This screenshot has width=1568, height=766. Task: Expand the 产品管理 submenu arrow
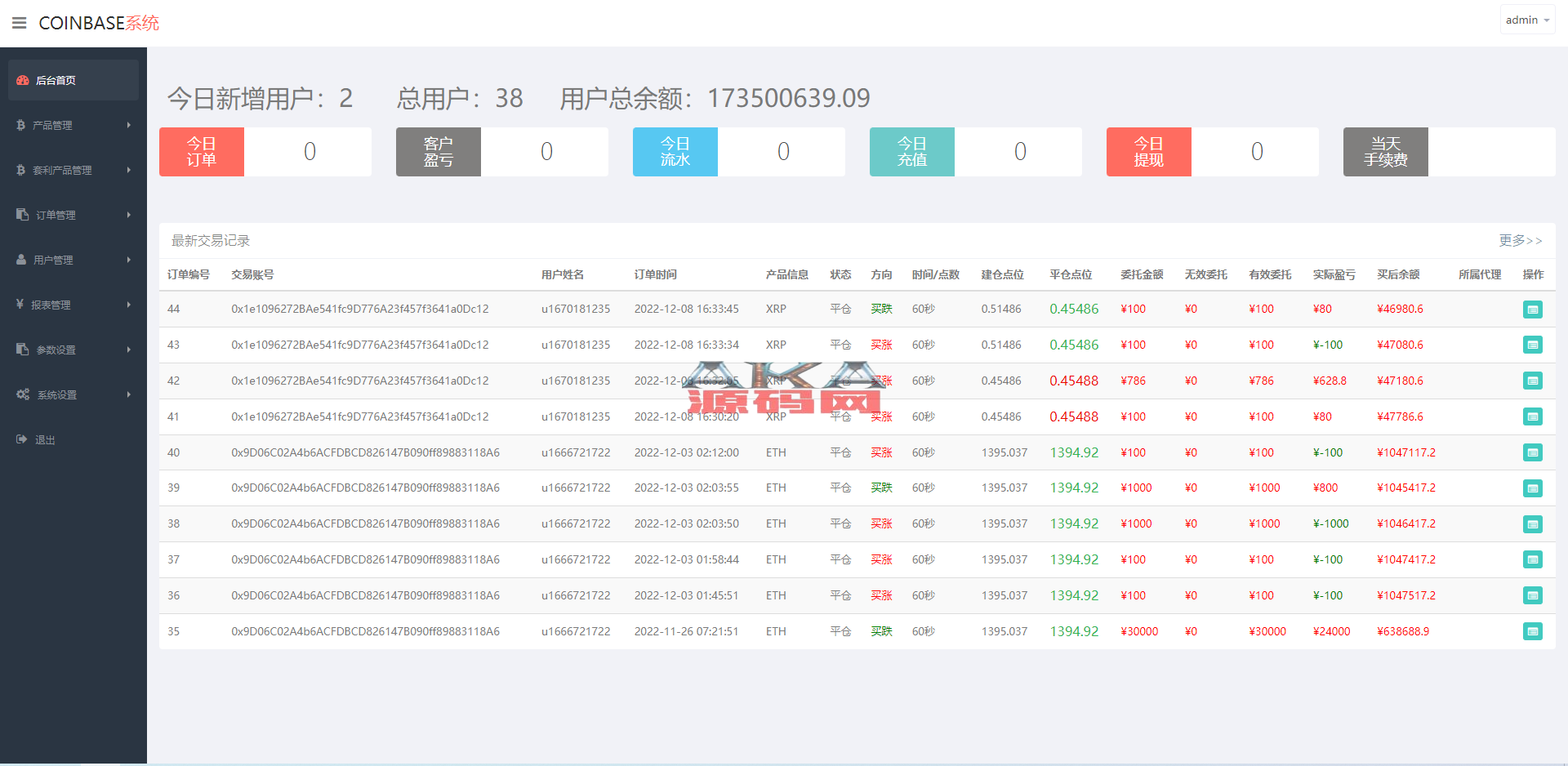(x=128, y=125)
